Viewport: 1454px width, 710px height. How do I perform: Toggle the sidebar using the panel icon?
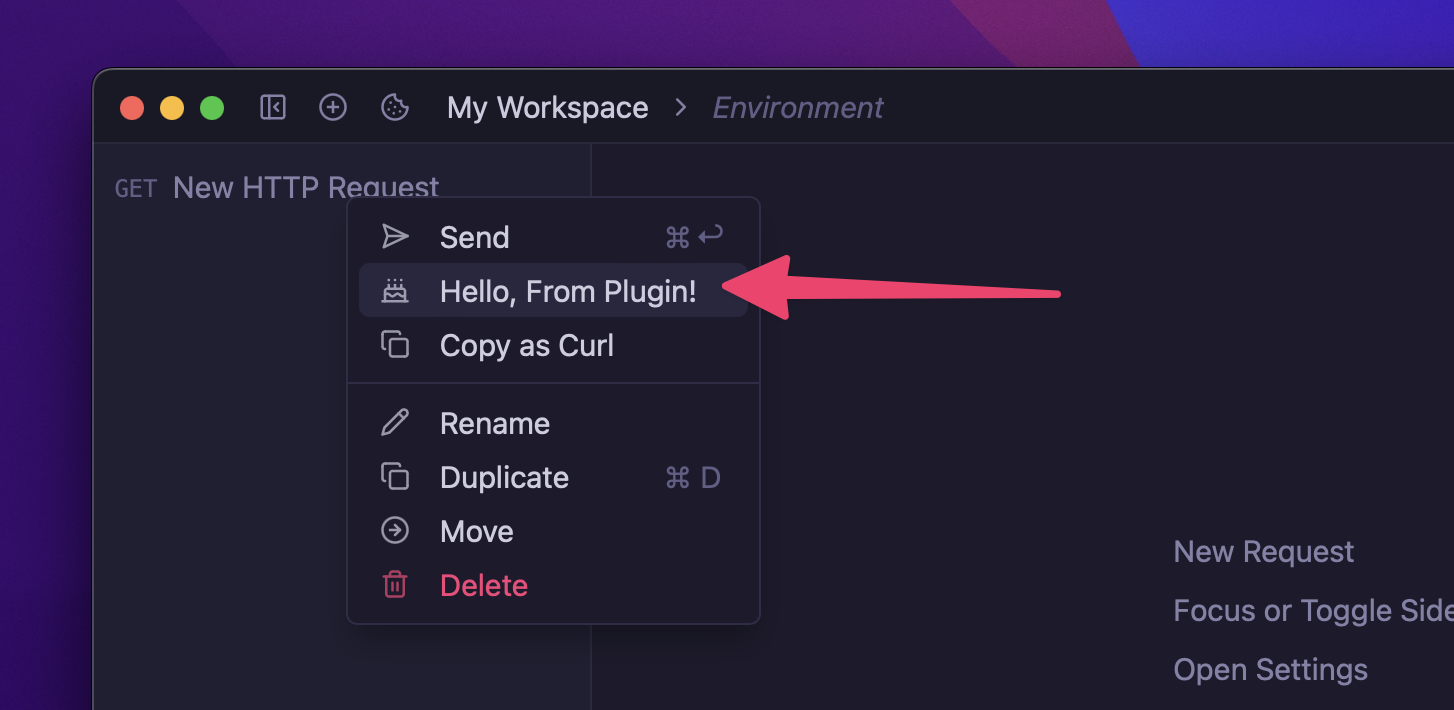click(273, 108)
